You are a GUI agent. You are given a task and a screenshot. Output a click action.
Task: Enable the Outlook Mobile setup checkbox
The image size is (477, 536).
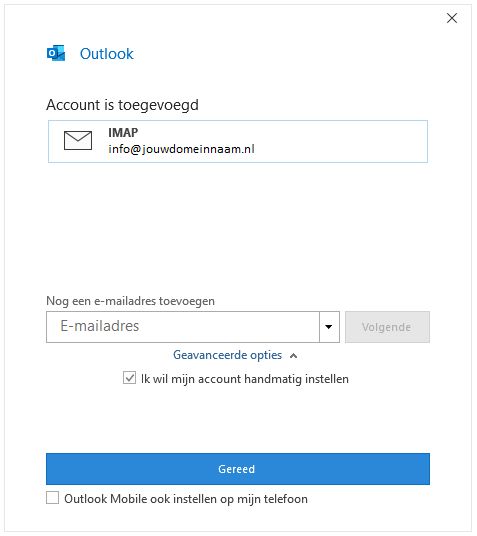point(52,498)
